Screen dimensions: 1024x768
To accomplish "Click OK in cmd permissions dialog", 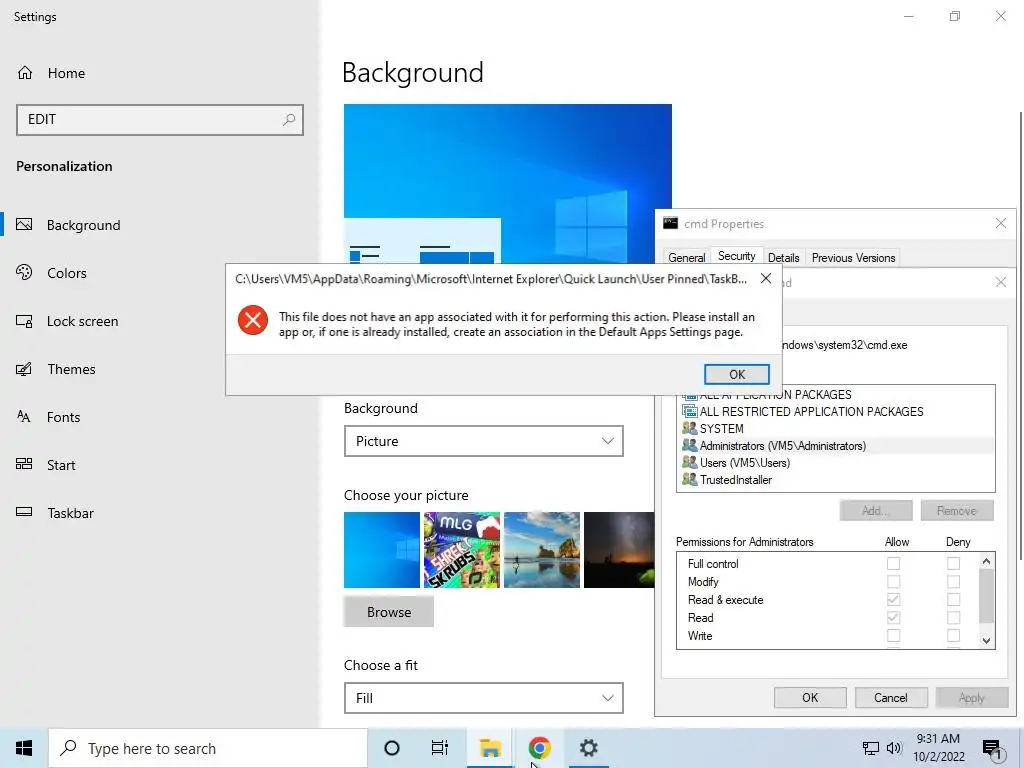I will [x=810, y=697].
